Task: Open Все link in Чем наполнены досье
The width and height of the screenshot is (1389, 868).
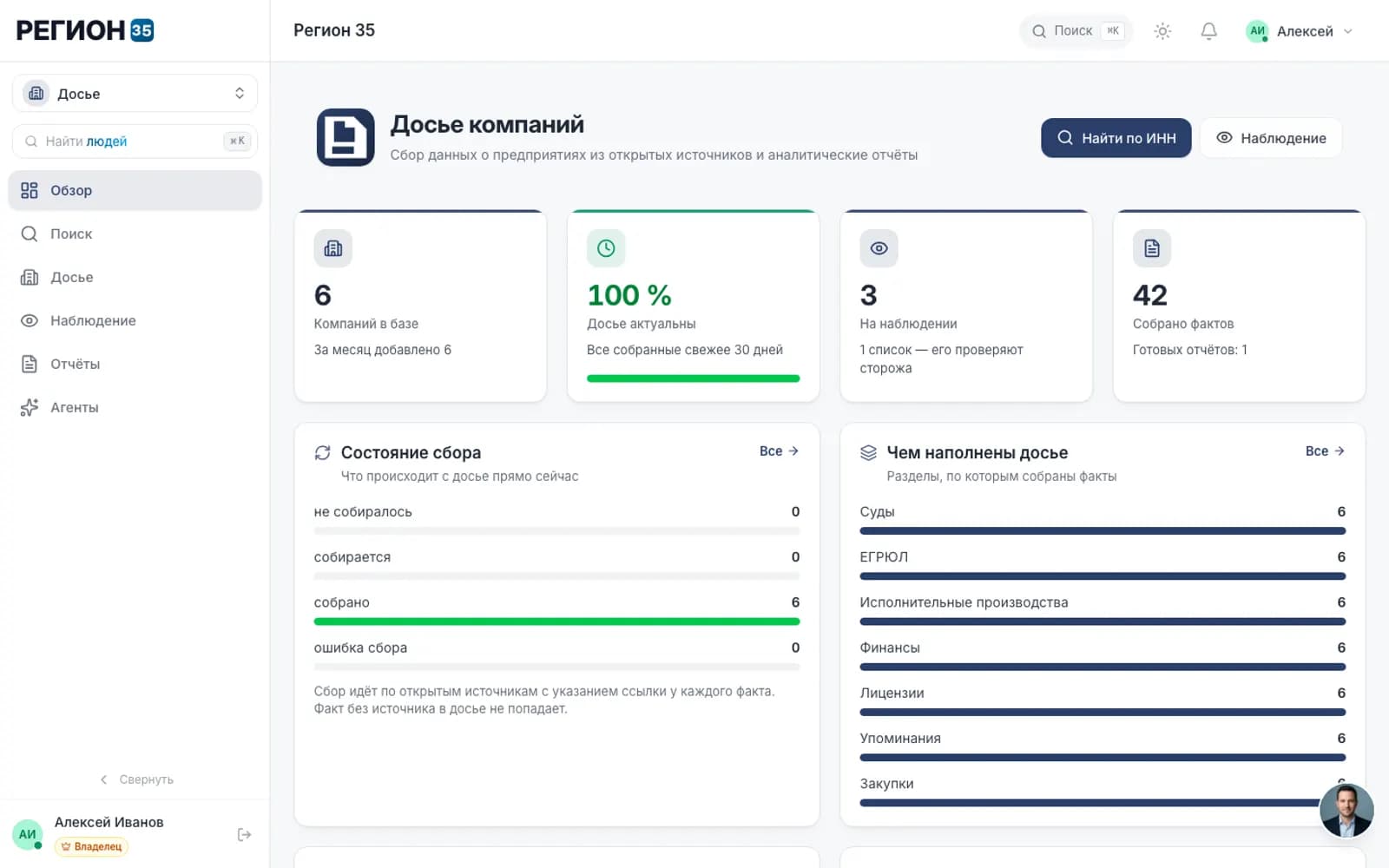Action: pyautogui.click(x=1325, y=451)
